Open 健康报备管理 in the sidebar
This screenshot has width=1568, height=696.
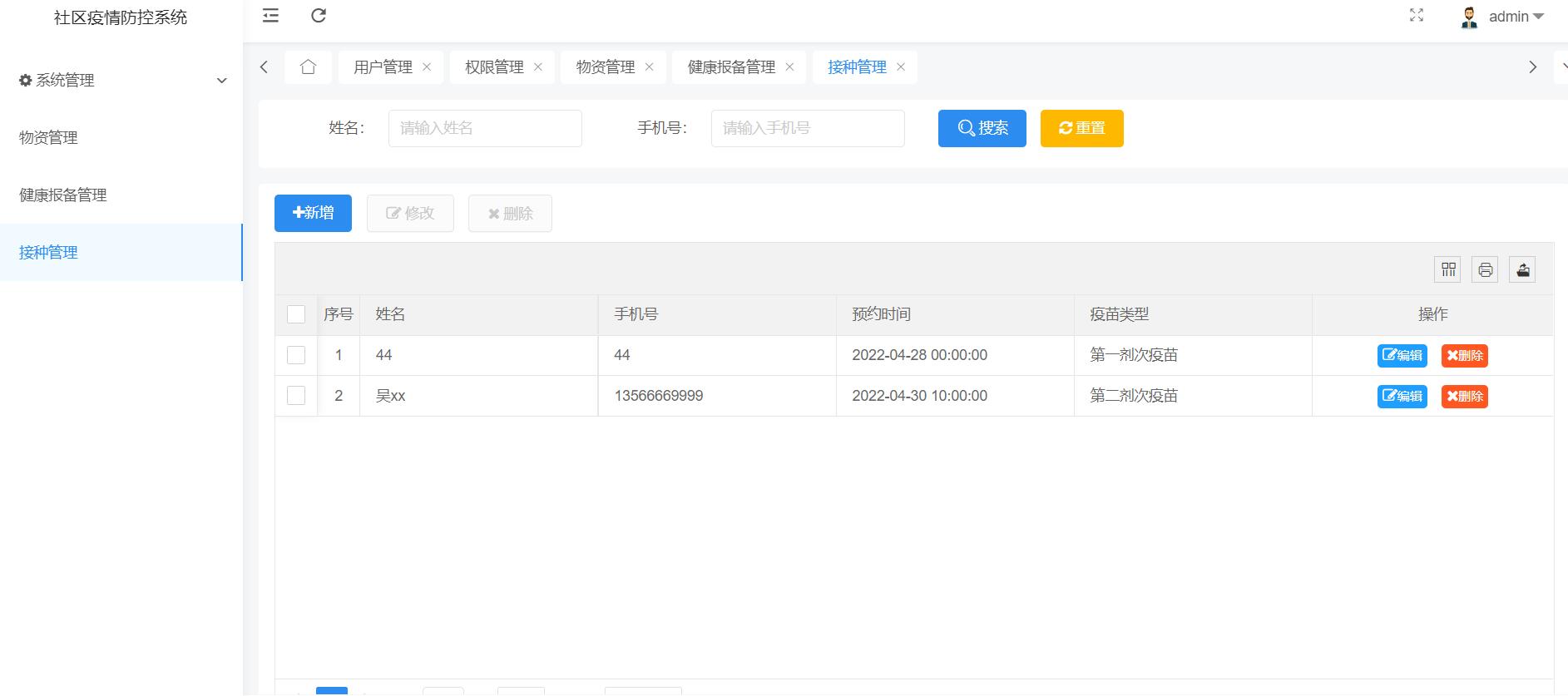[x=121, y=195]
